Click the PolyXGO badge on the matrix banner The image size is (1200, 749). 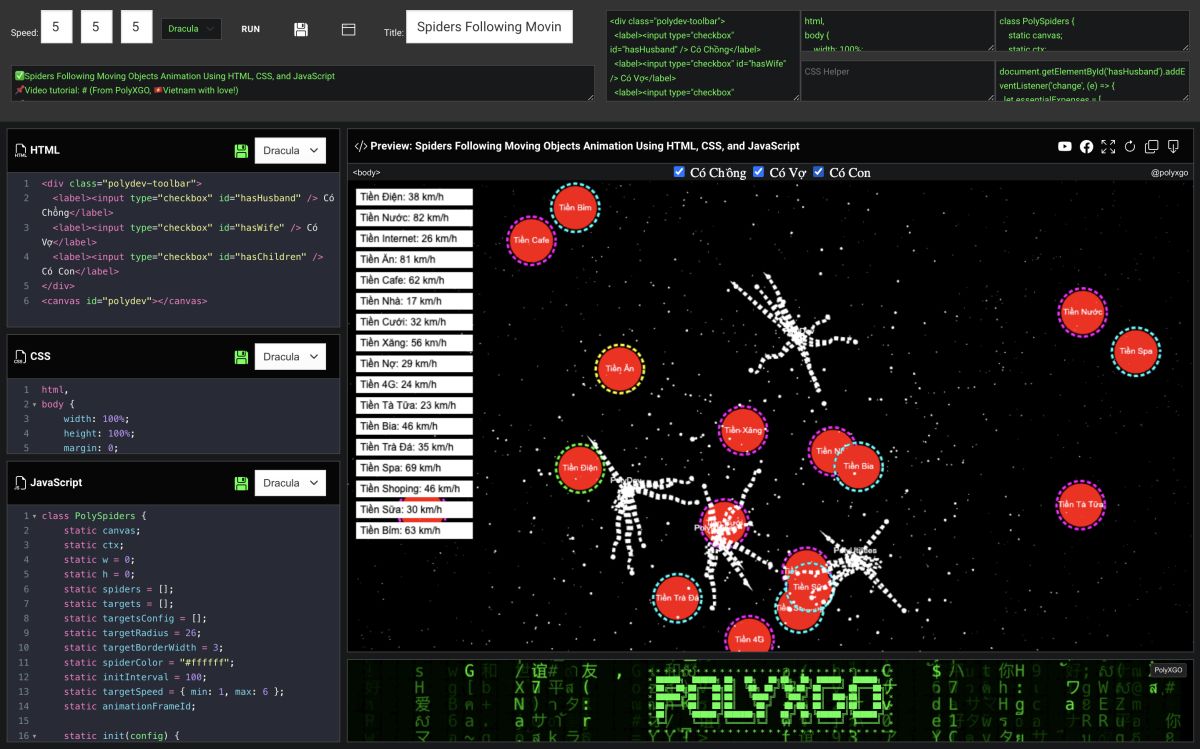tap(1168, 670)
